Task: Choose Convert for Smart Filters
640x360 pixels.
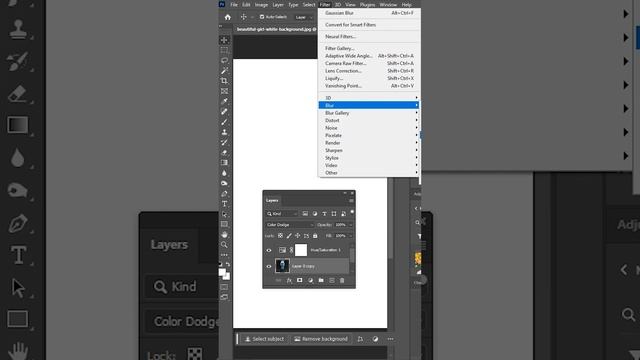Action: click(x=369, y=25)
